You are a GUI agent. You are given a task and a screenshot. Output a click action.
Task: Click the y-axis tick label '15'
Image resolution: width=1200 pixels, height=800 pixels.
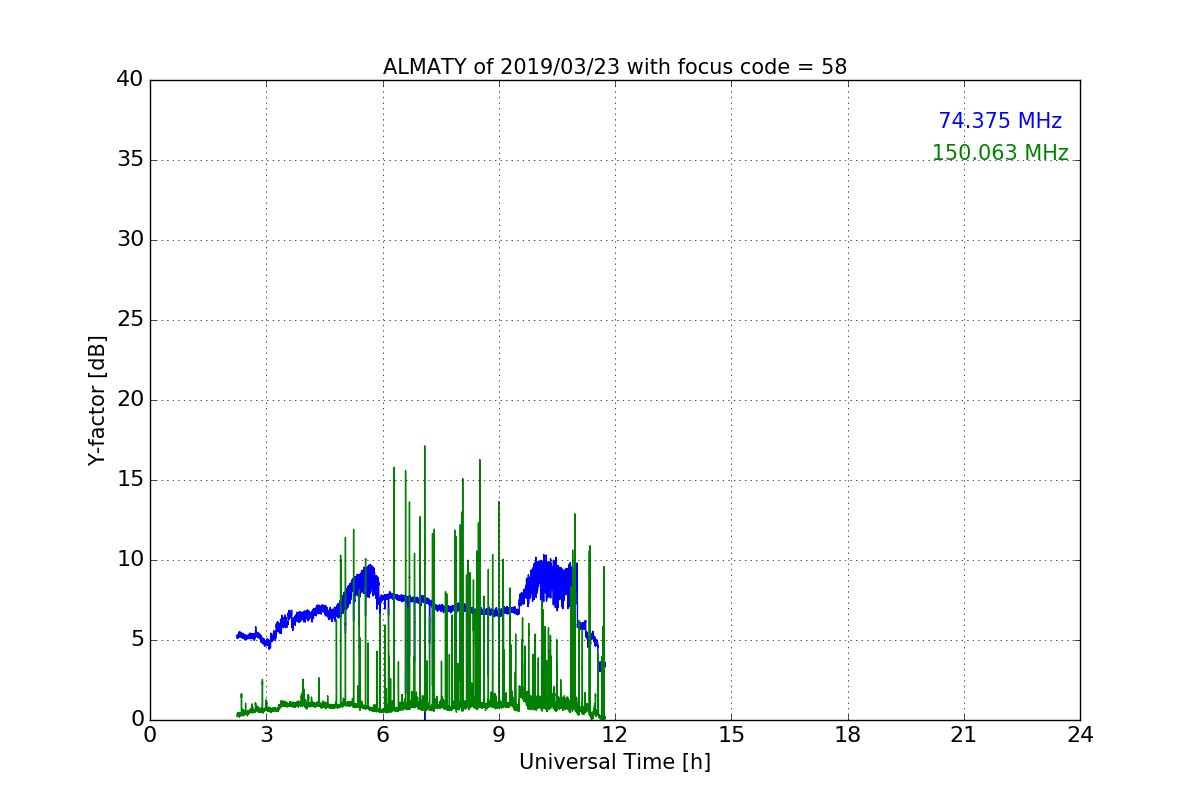(130, 480)
